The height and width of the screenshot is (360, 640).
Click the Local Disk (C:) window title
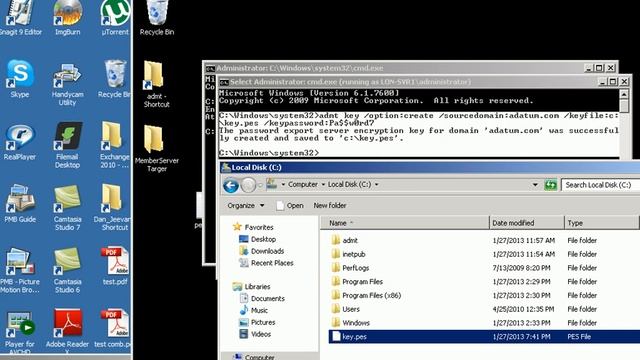pyautogui.click(x=256, y=167)
